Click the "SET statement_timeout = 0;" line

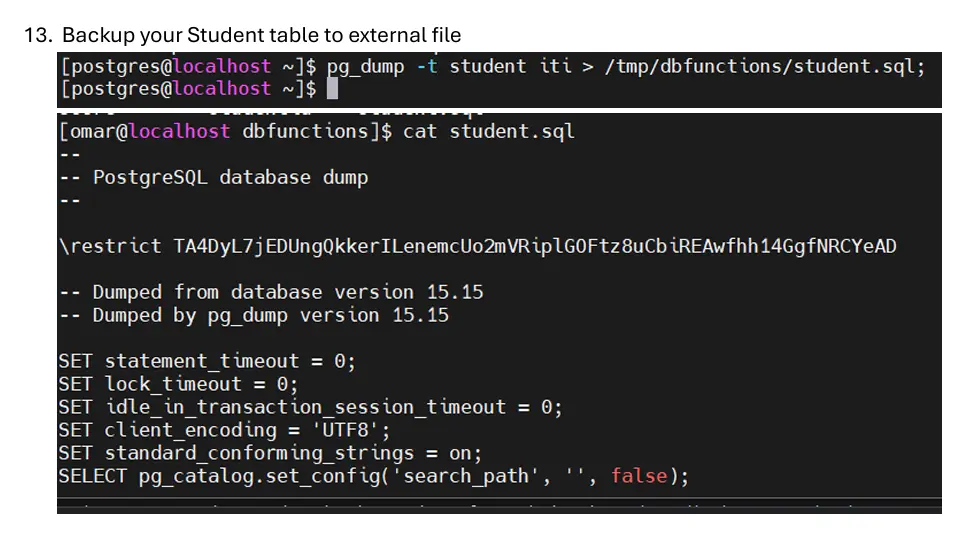[x=206, y=361]
